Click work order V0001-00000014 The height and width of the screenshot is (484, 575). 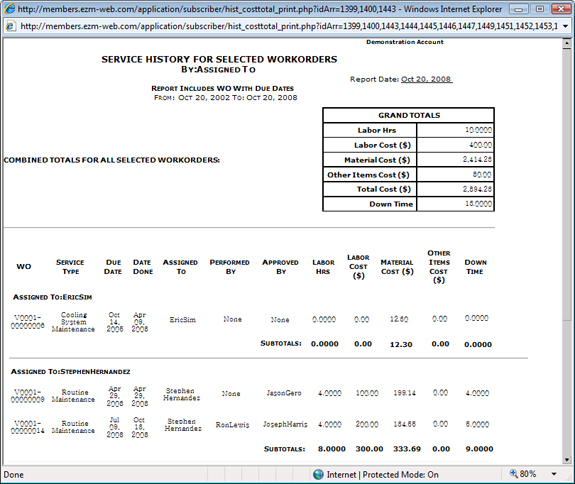click(28, 427)
